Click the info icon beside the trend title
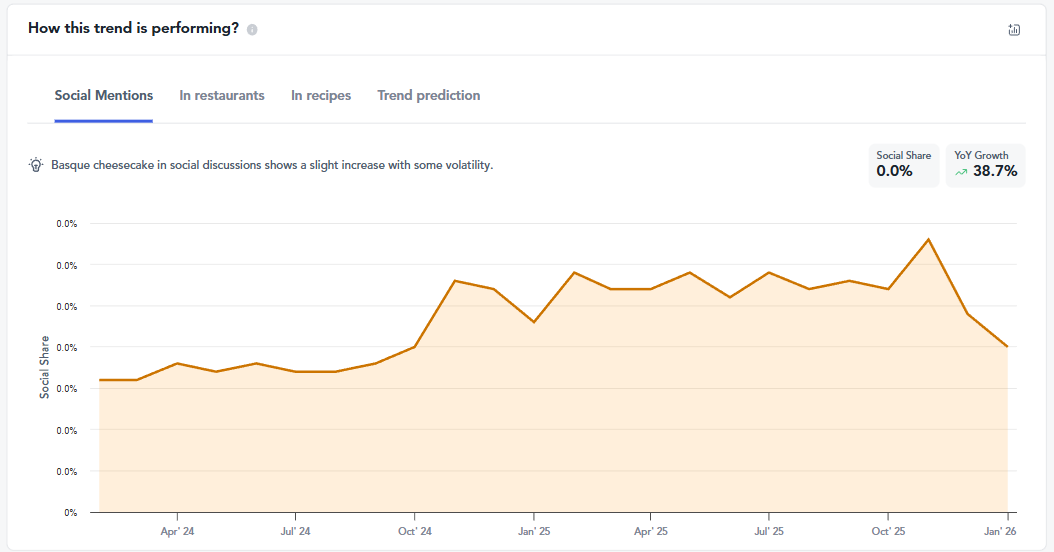Image resolution: width=1054 pixels, height=552 pixels. [252, 29]
